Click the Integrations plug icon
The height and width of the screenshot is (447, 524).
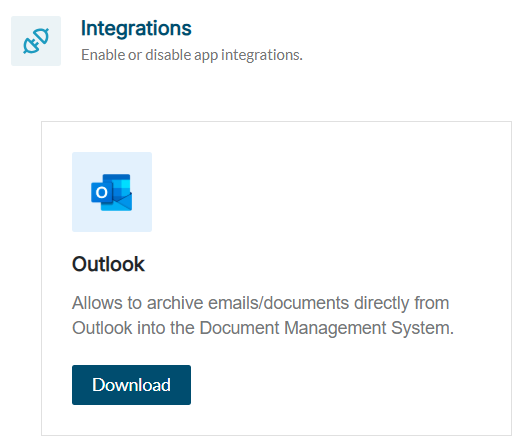tap(36, 41)
